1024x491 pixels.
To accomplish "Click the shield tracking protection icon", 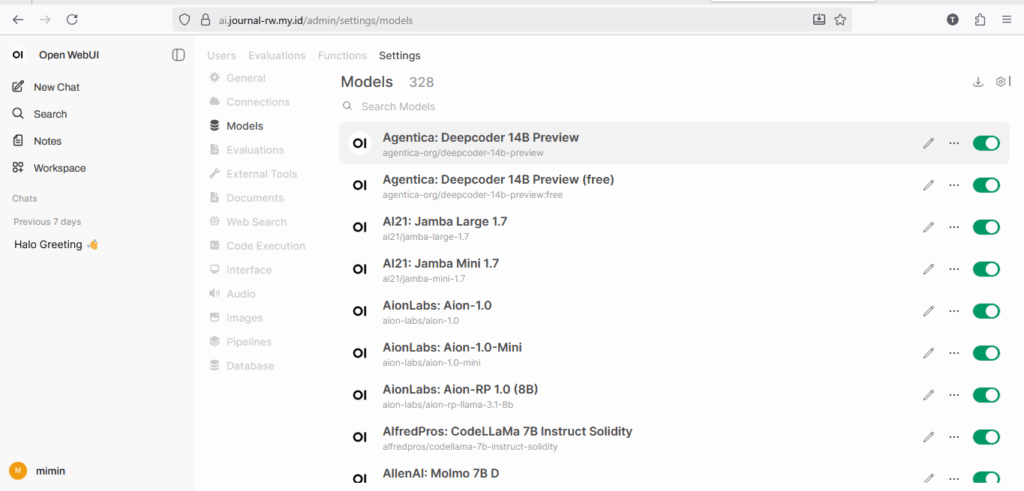I will pos(185,20).
